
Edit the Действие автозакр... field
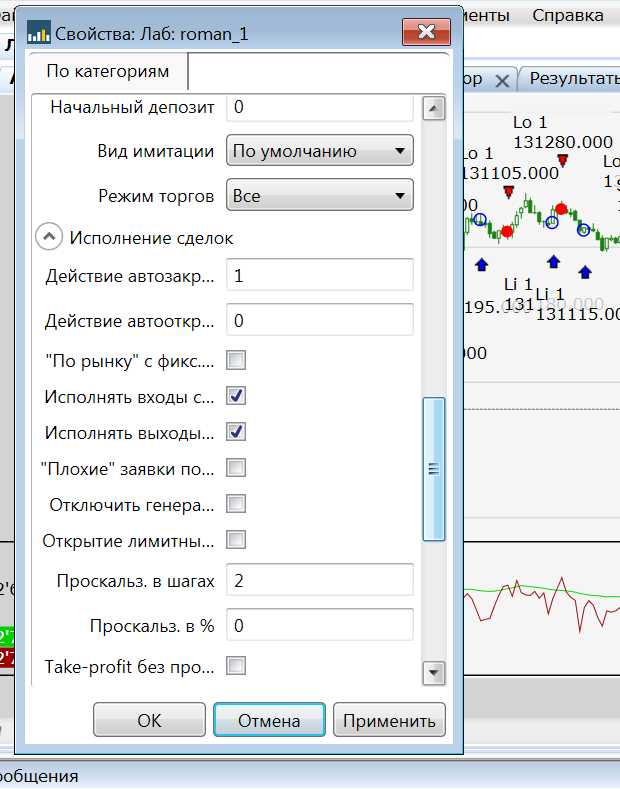point(320,275)
